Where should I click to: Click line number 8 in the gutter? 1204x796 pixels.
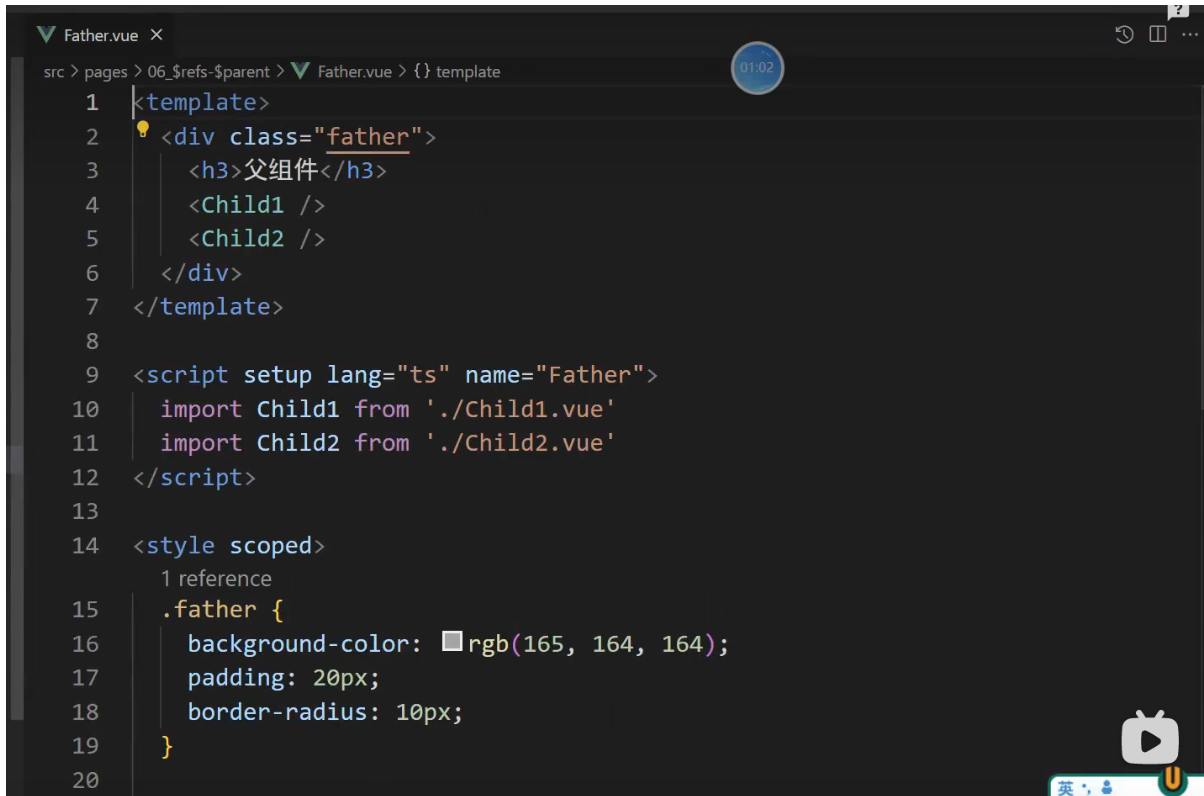pos(92,341)
